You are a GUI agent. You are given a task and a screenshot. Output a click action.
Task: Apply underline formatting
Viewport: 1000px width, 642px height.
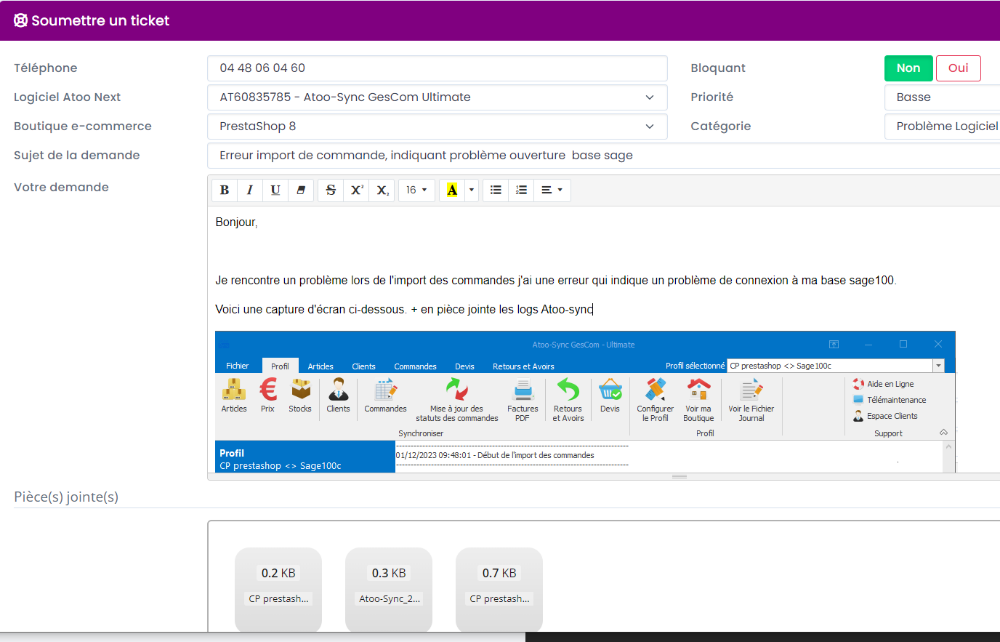click(276, 190)
